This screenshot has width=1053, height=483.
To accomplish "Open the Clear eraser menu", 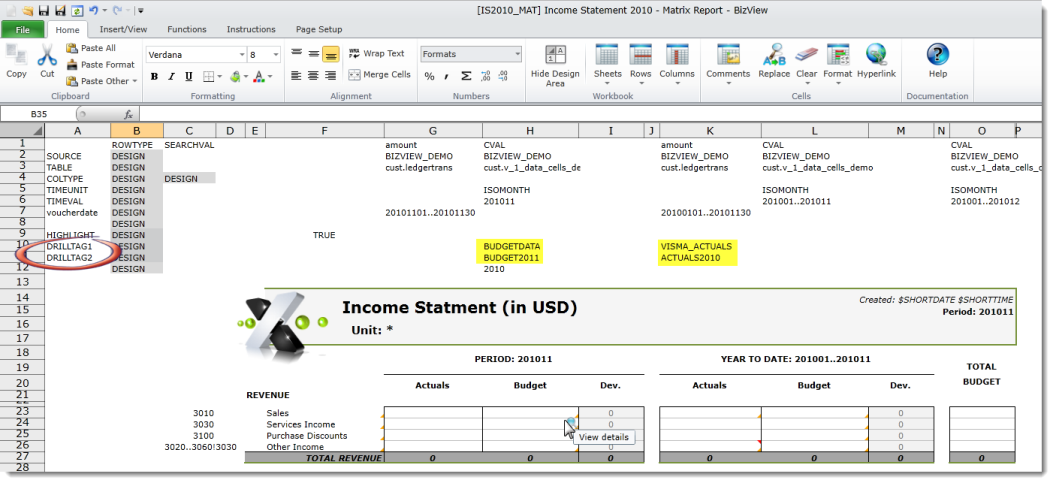I will (x=807, y=66).
